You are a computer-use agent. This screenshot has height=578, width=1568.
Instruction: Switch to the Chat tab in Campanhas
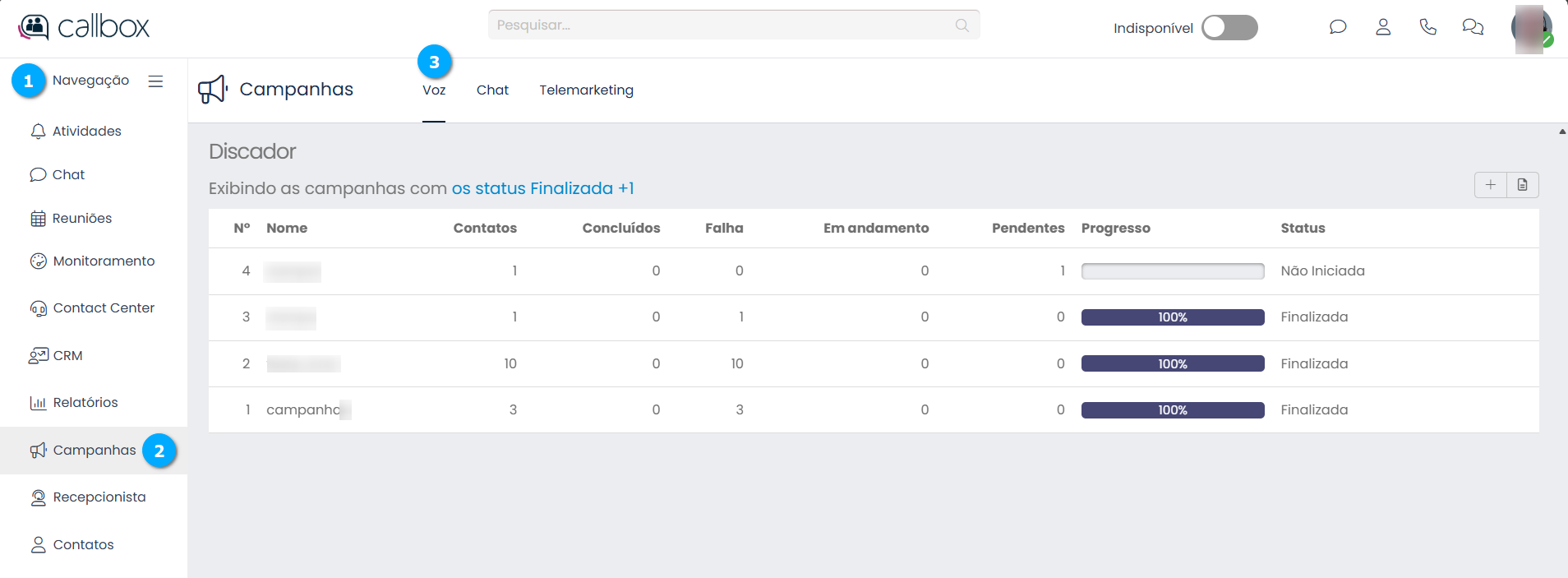tap(492, 90)
